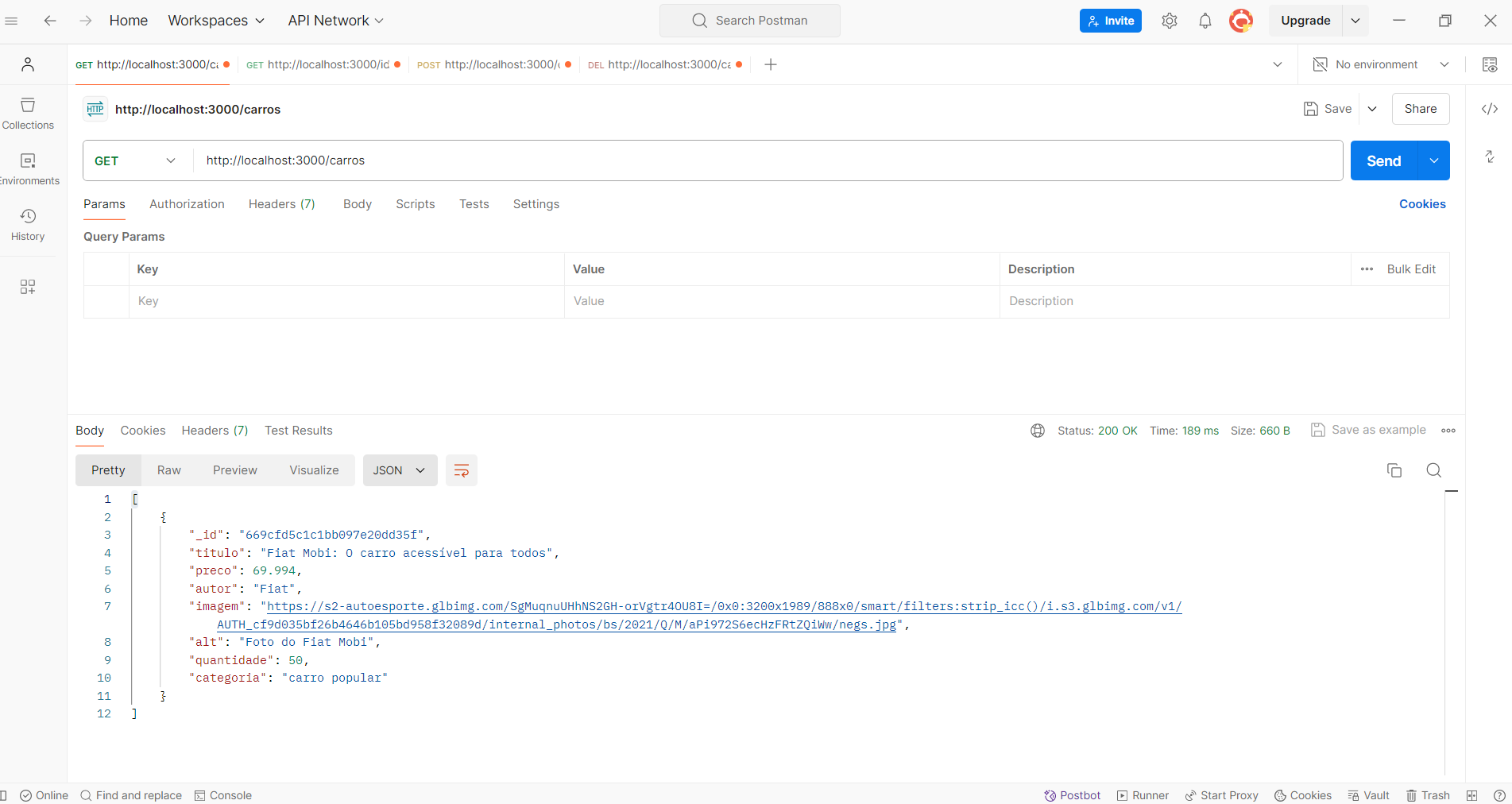
Task: Add a new request tab with plus icon
Action: click(x=771, y=64)
